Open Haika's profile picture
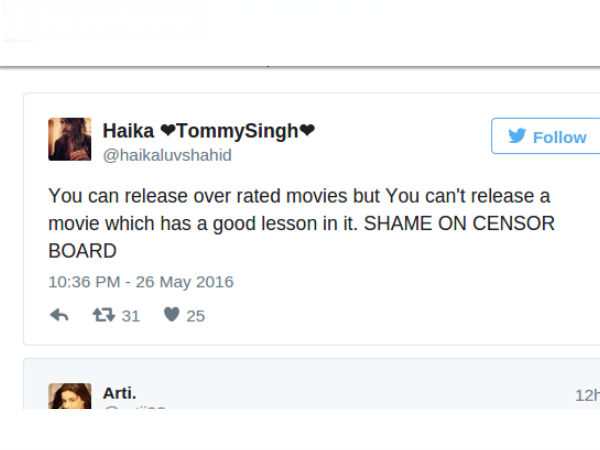The width and height of the screenshot is (600, 450). pyautogui.click(x=69, y=139)
